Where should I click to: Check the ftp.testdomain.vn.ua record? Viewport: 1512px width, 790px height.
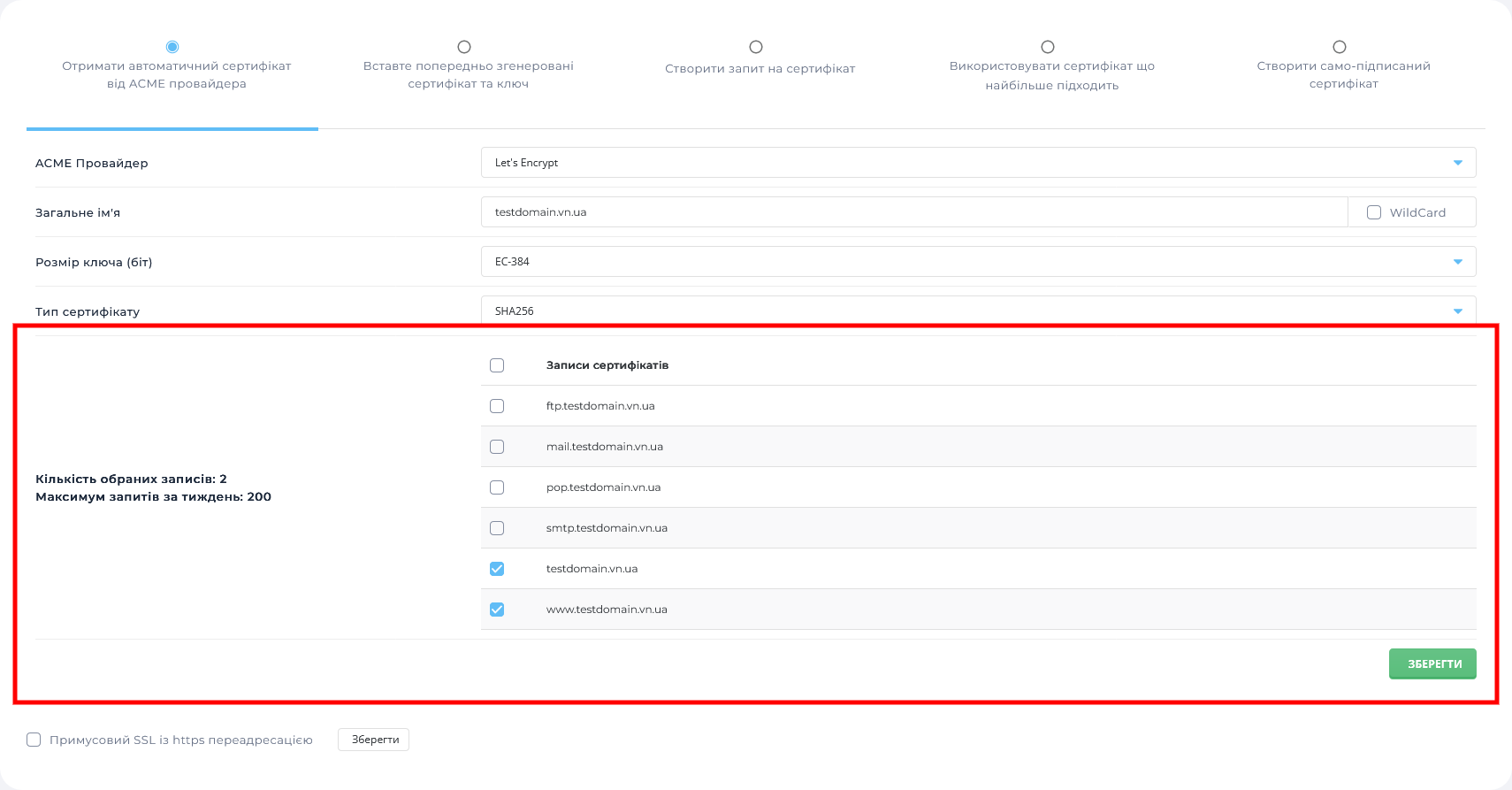(497, 406)
